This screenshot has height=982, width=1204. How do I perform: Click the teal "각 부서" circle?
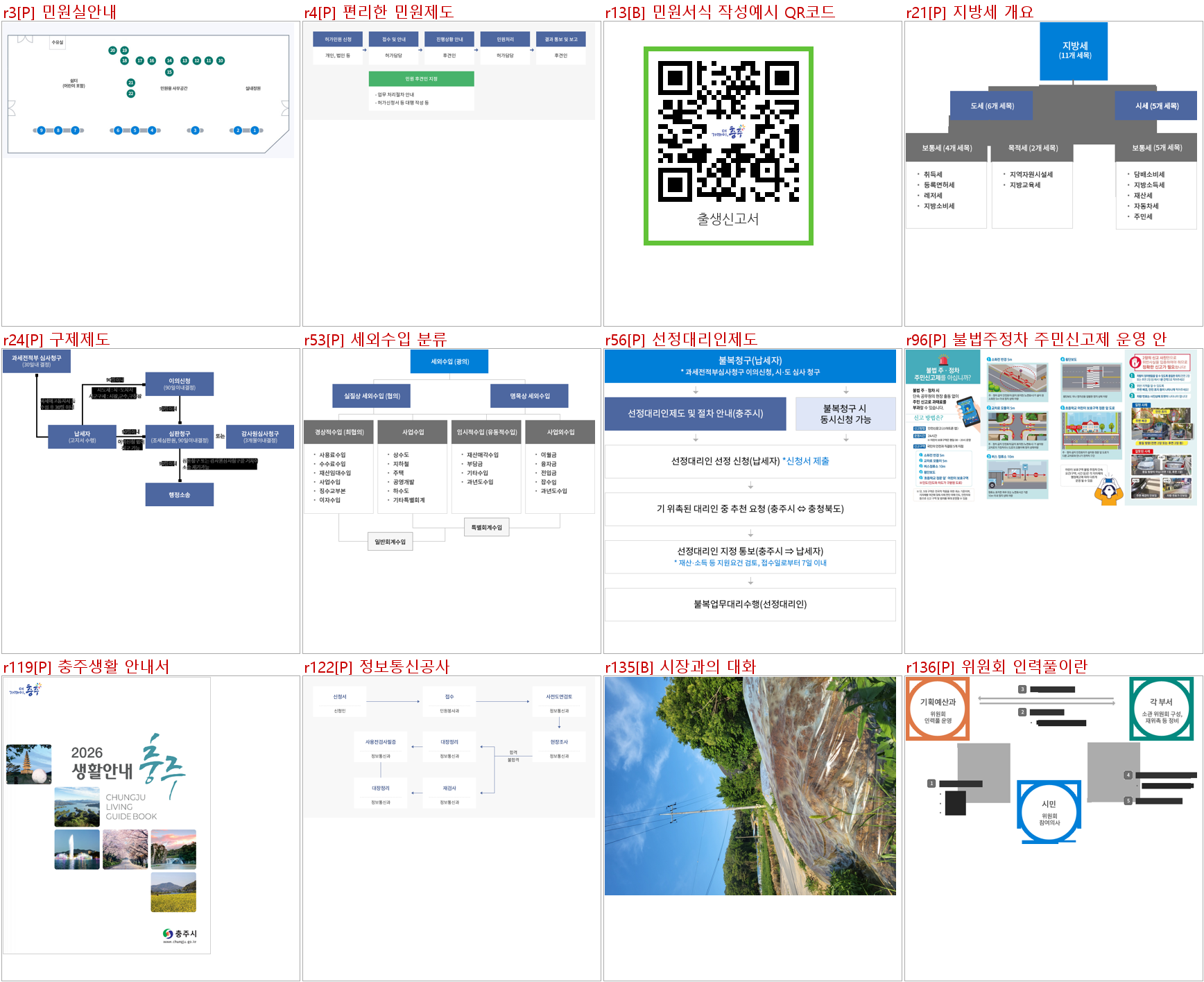click(x=1161, y=709)
